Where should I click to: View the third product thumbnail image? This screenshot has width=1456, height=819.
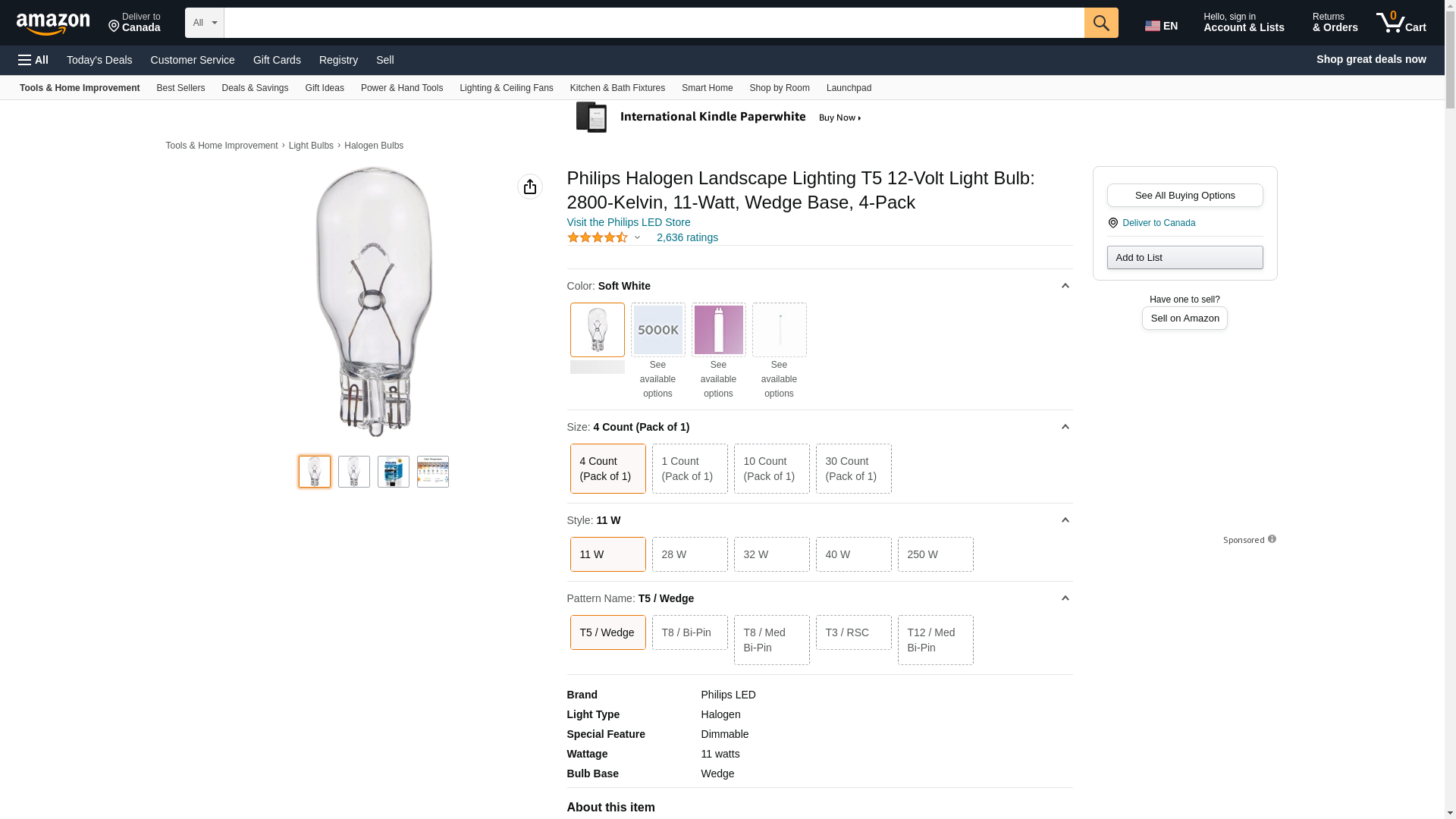[x=393, y=472]
